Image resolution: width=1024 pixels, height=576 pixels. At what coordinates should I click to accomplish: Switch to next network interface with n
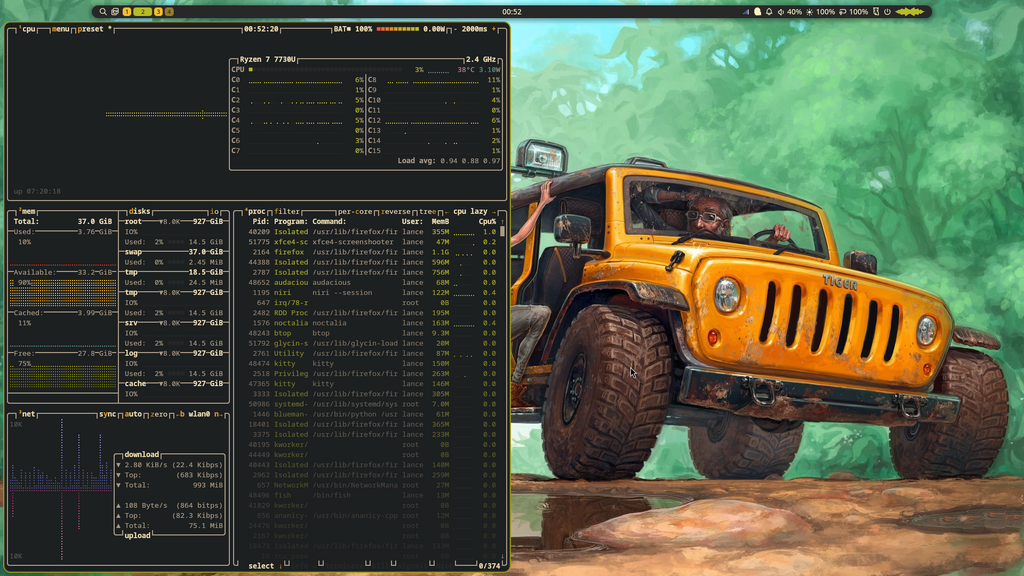coord(217,414)
